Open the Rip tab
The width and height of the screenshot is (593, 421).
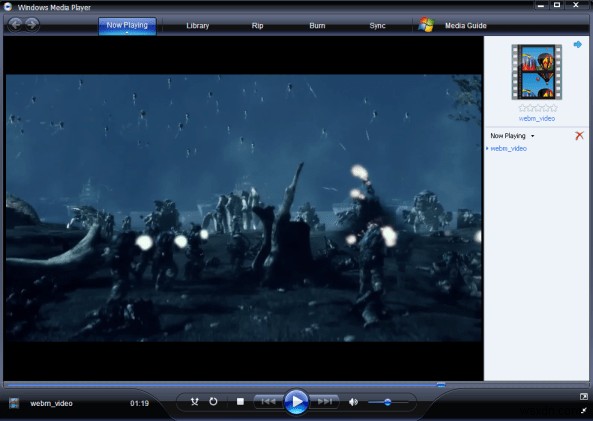click(257, 26)
